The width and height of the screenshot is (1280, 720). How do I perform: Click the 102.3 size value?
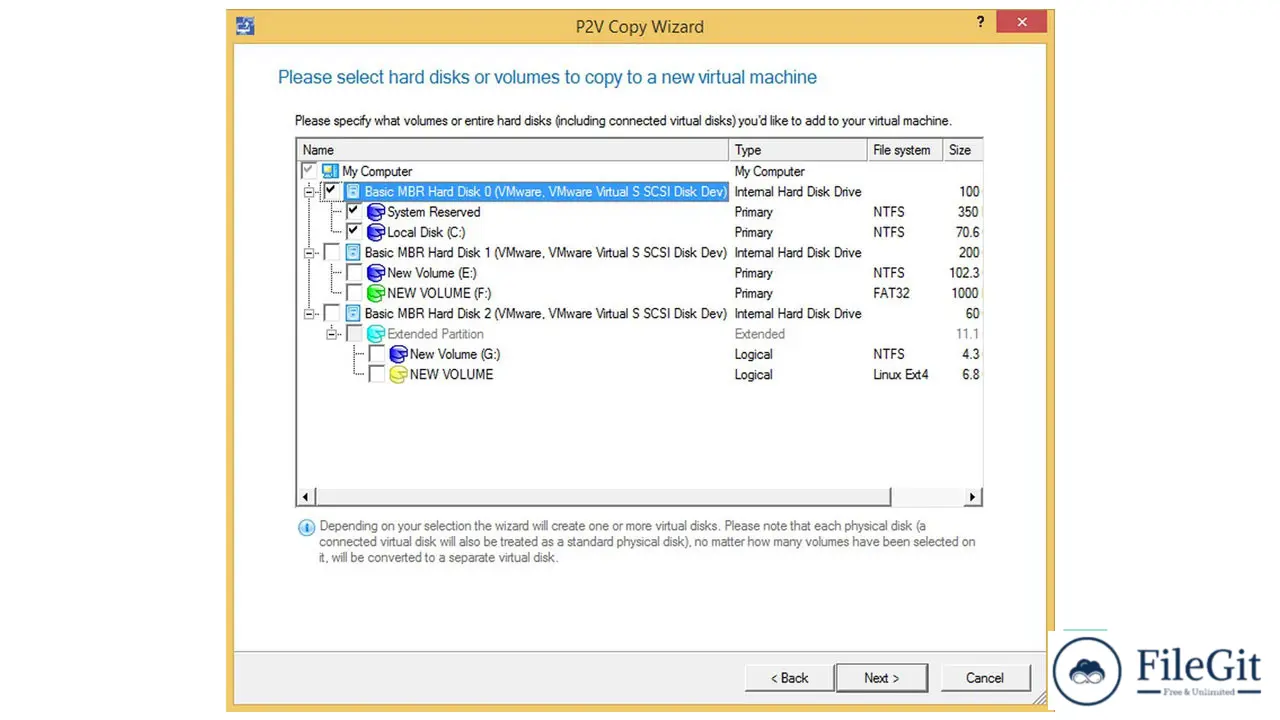pos(964,273)
